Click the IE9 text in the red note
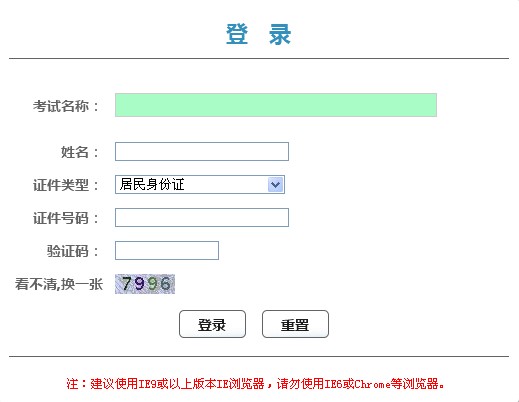 click(147, 384)
